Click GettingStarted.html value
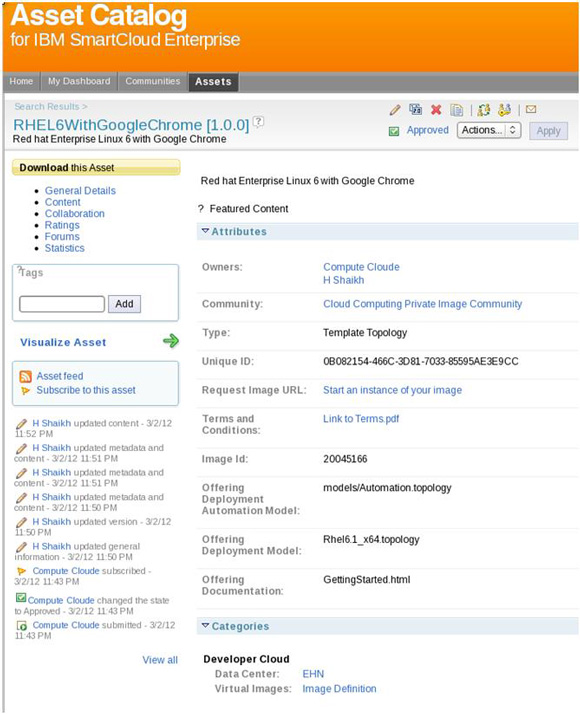Image resolution: width=580 pixels, height=714 pixels. (366, 580)
